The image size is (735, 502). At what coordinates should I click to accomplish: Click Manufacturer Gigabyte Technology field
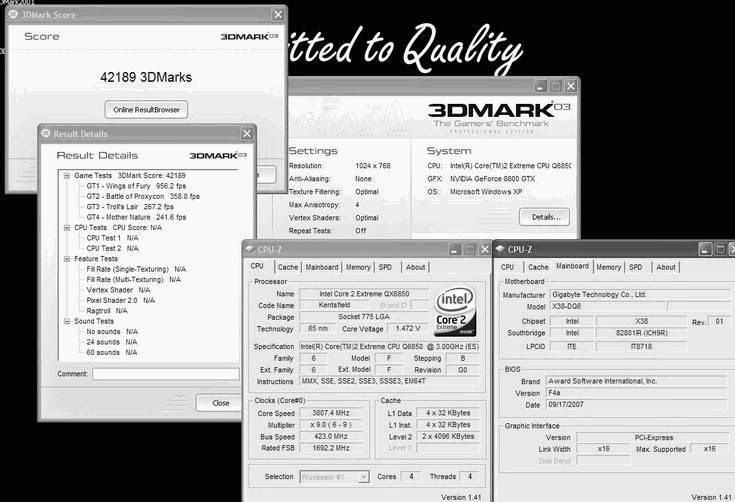click(x=640, y=295)
